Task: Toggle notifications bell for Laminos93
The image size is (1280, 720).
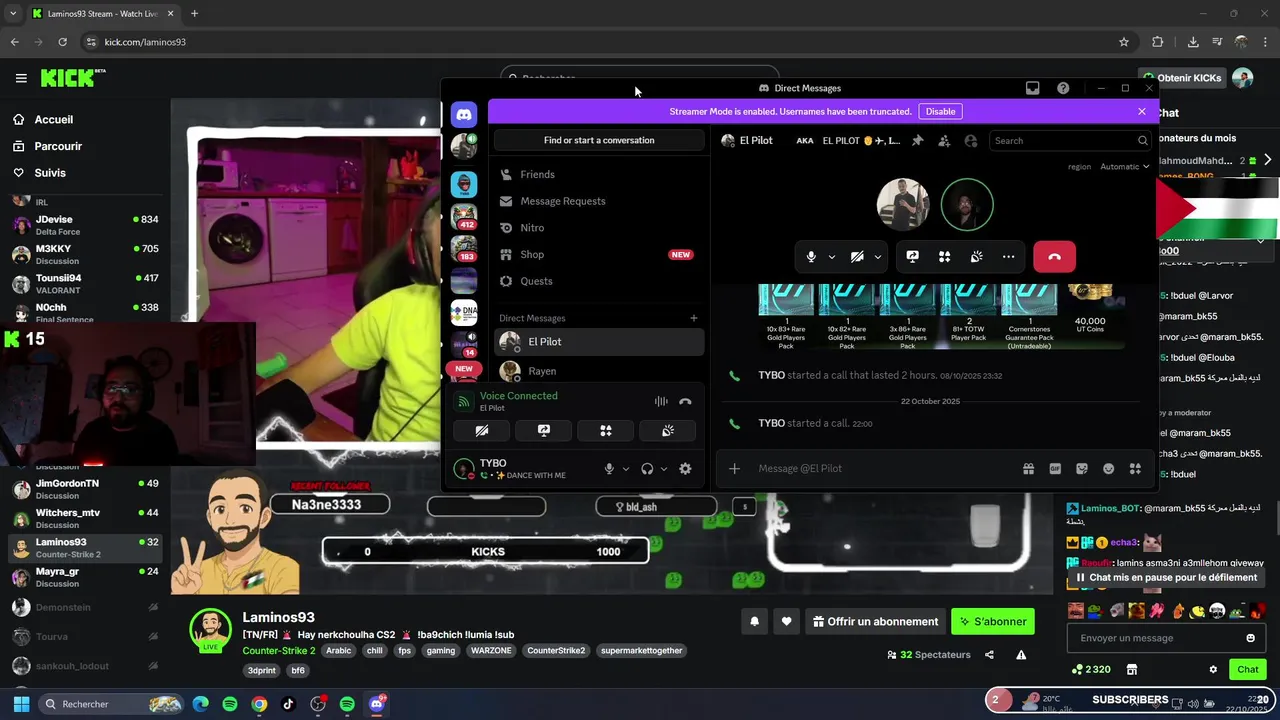Action: (x=755, y=622)
